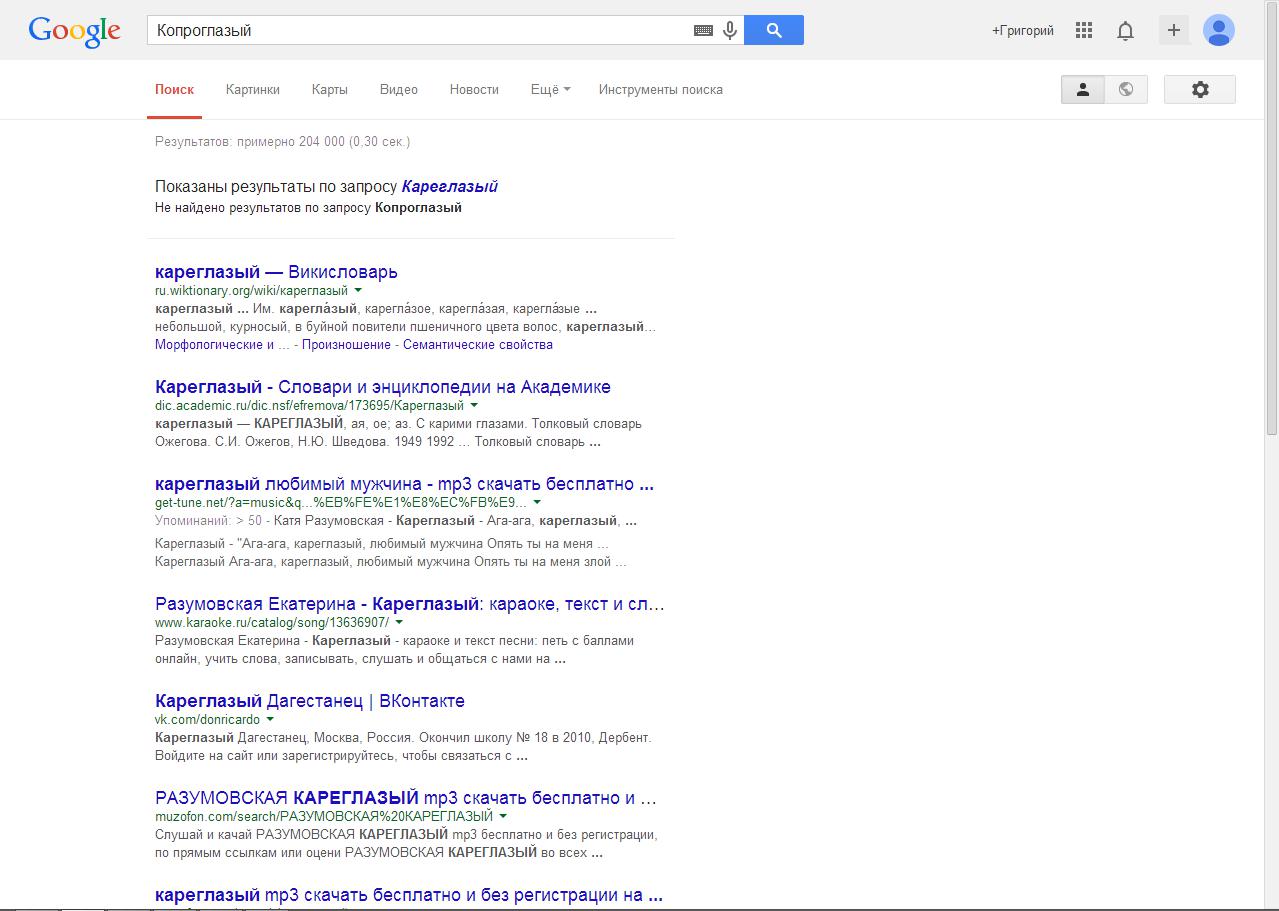
Task: Click www.karaoke.ru/catalog/song/13636907/ URL text
Action: coord(272,622)
